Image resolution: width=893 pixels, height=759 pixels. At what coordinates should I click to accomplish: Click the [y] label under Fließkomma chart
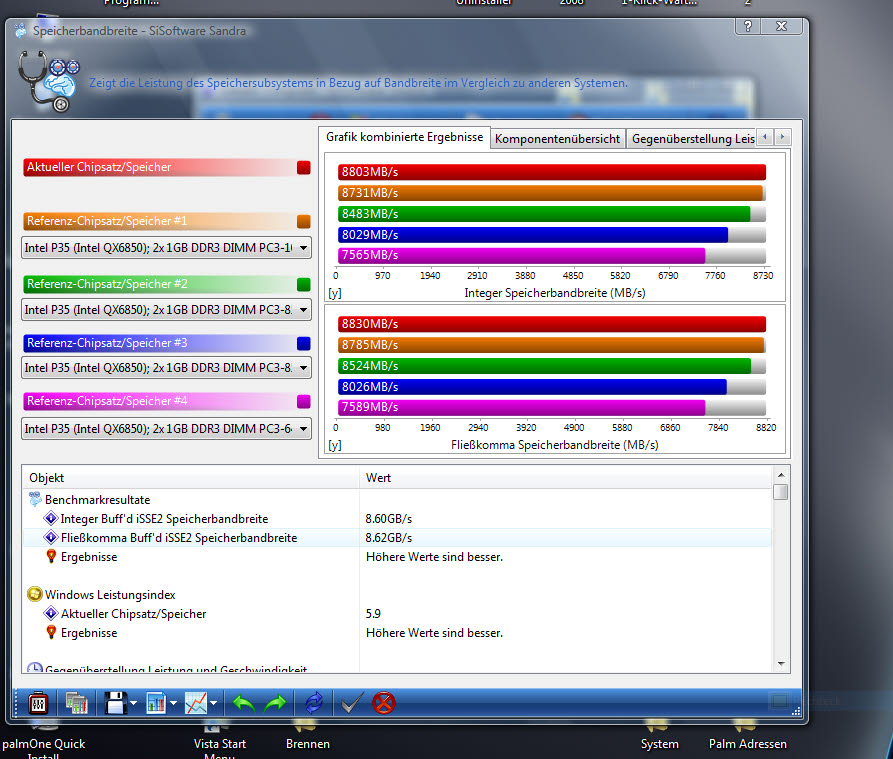coord(335,445)
